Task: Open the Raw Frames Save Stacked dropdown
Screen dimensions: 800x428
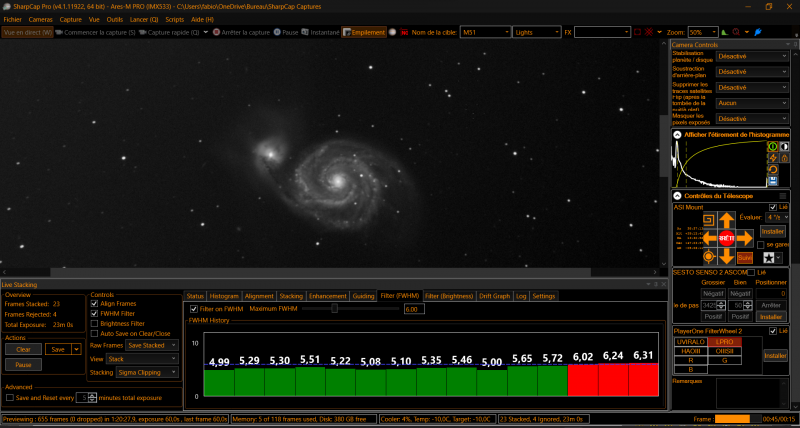Action: pyautogui.click(x=152, y=345)
